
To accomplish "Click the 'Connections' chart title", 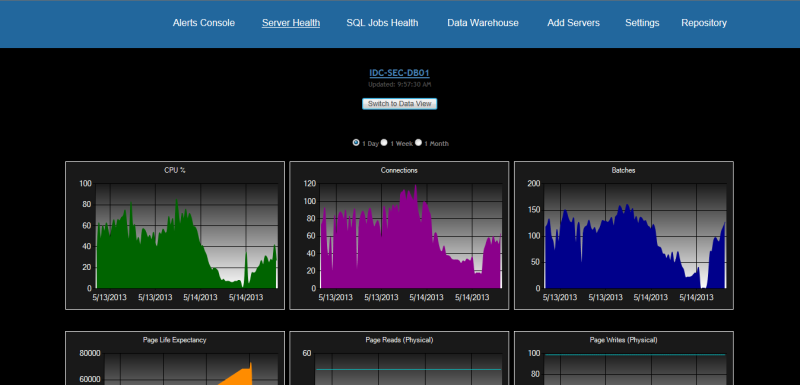I will [399, 170].
